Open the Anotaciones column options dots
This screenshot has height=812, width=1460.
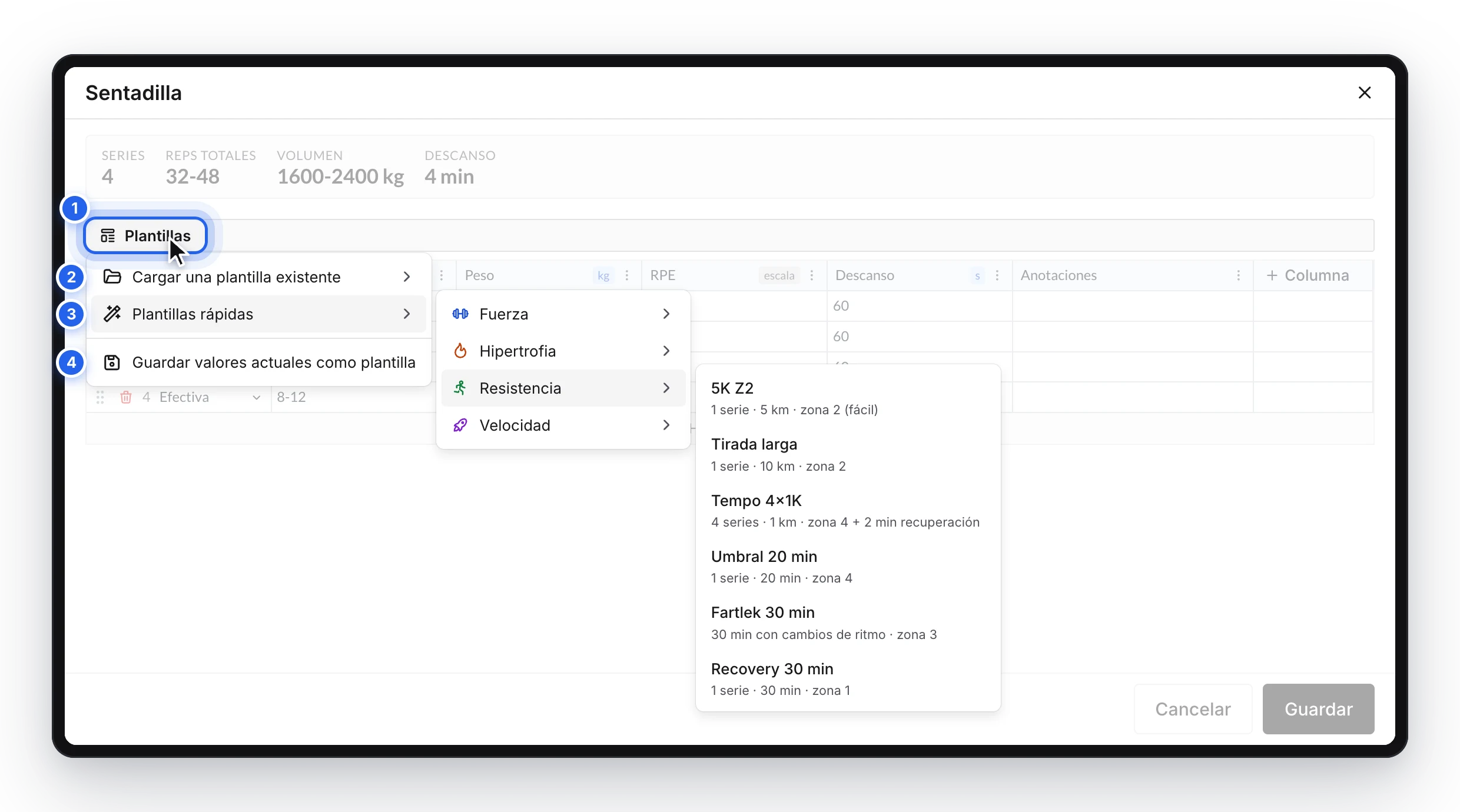point(1239,275)
